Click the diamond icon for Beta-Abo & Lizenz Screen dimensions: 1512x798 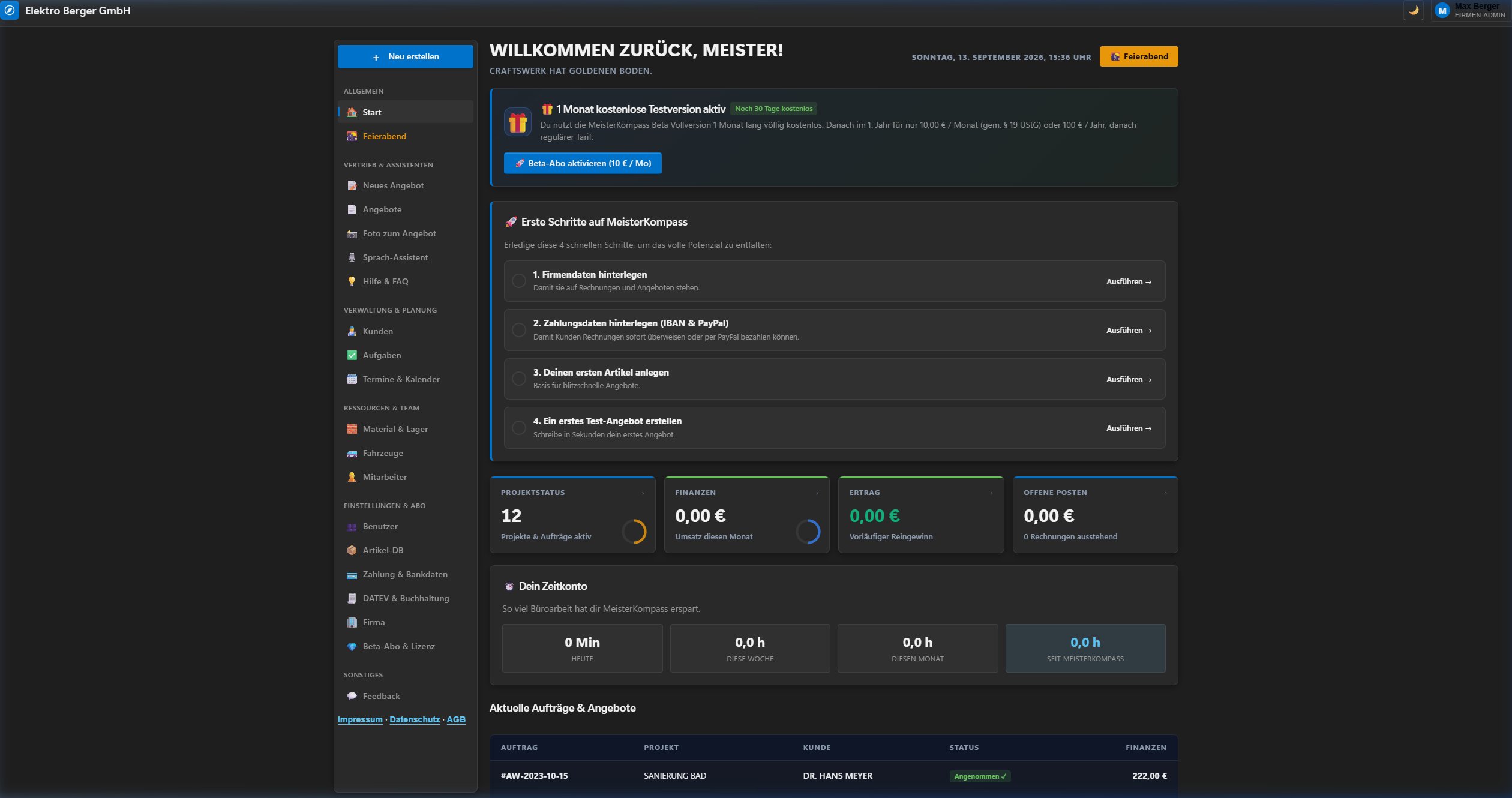pyautogui.click(x=352, y=646)
